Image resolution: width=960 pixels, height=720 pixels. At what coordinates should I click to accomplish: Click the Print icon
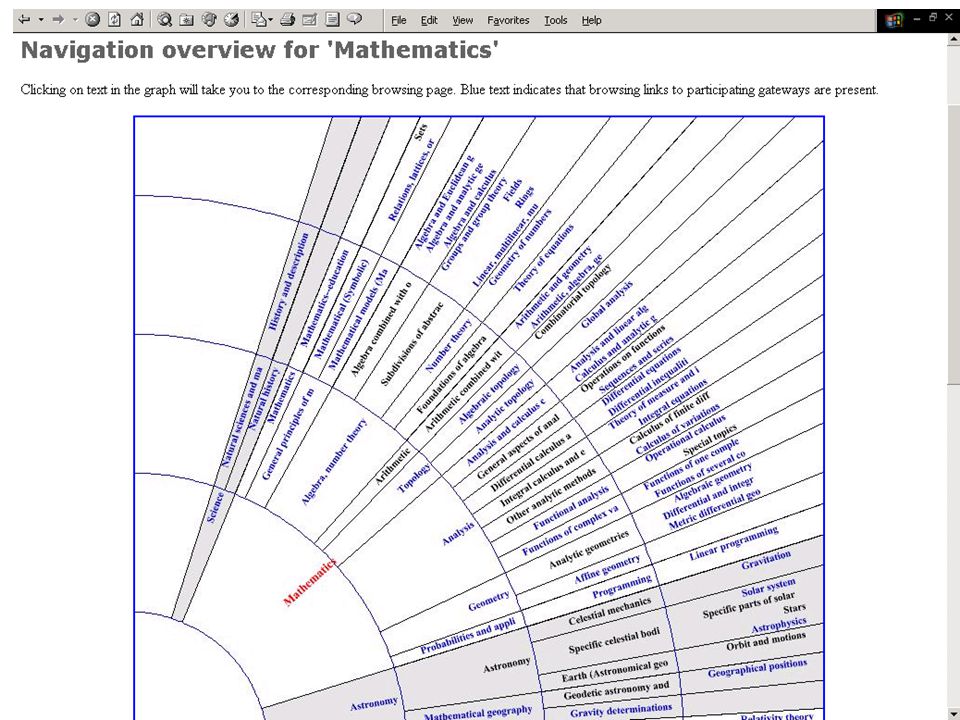click(x=287, y=20)
